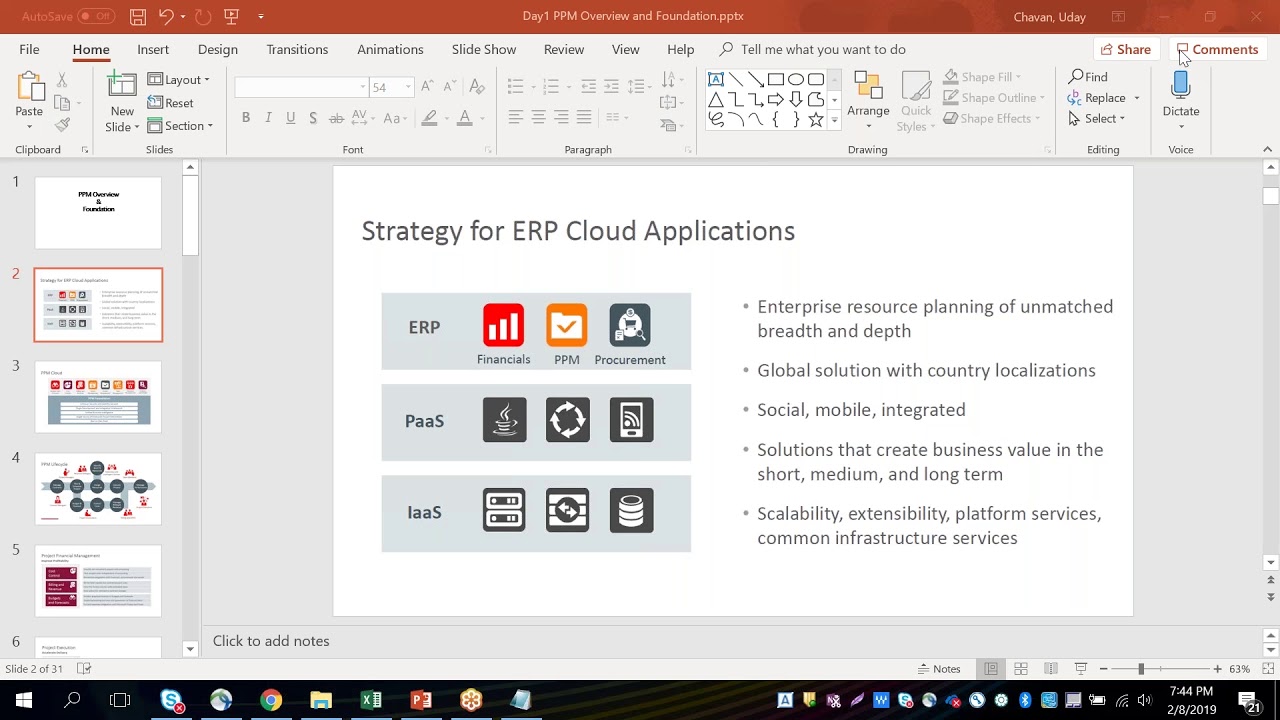This screenshot has width=1280, height=720.
Task: Toggle the Notes pane button
Action: click(939, 669)
